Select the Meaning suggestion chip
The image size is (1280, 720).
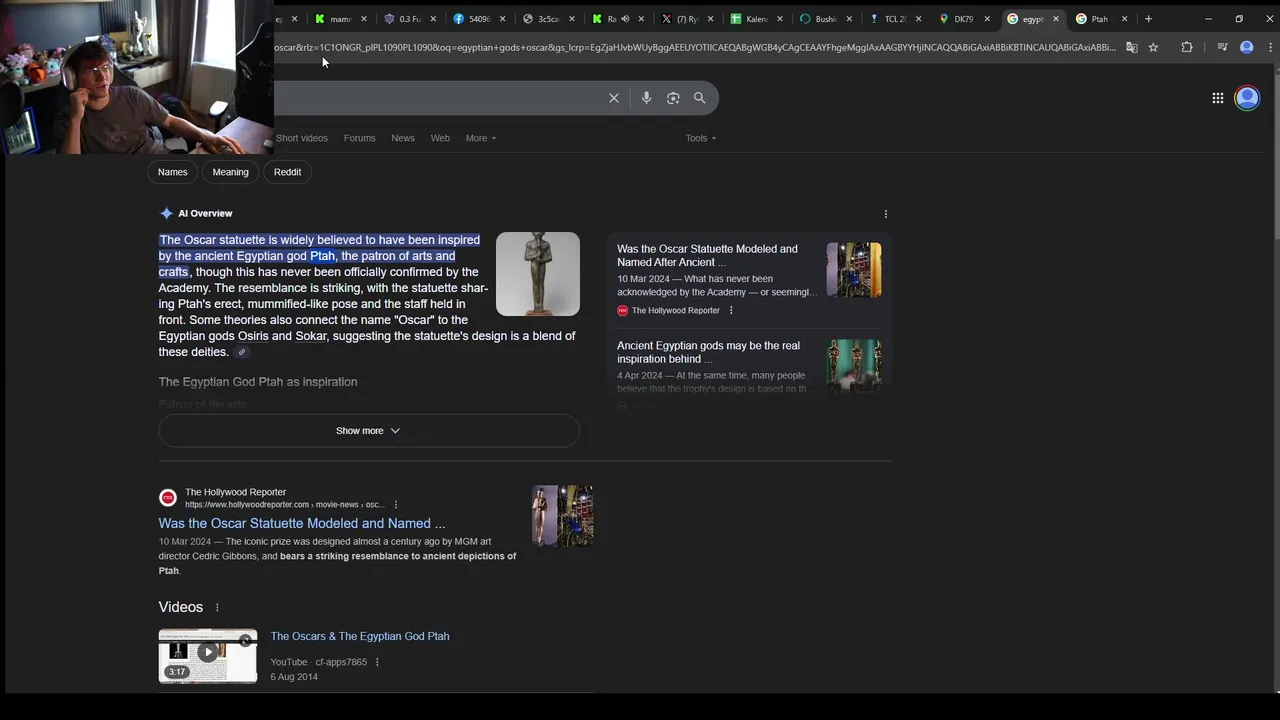click(230, 172)
